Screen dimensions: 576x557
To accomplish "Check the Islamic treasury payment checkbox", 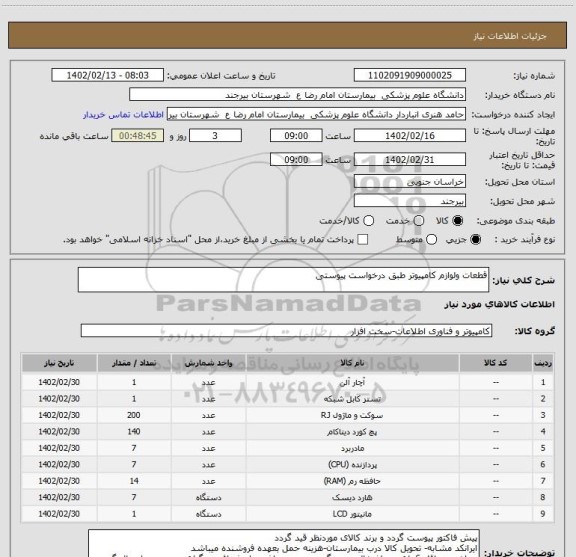I will pyautogui.click(x=363, y=240).
